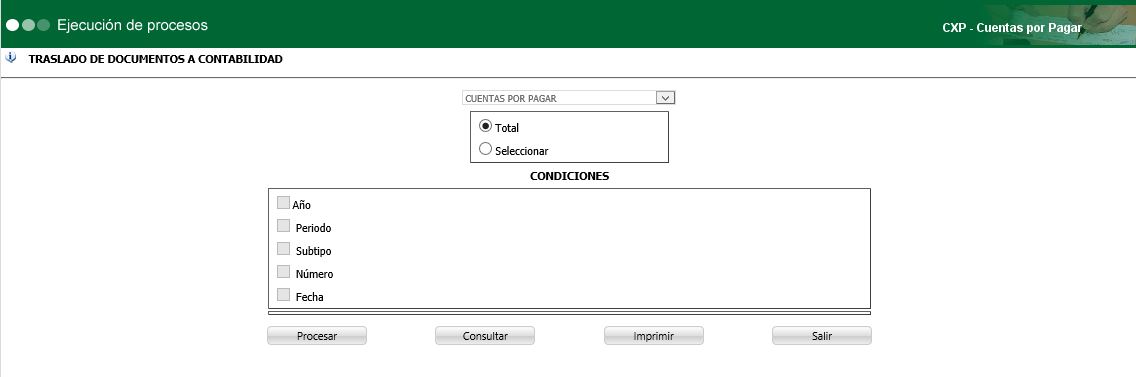
Task: Click the info icon beside TRASLADO DE DOCUMENTOS
Action: (x=10, y=57)
